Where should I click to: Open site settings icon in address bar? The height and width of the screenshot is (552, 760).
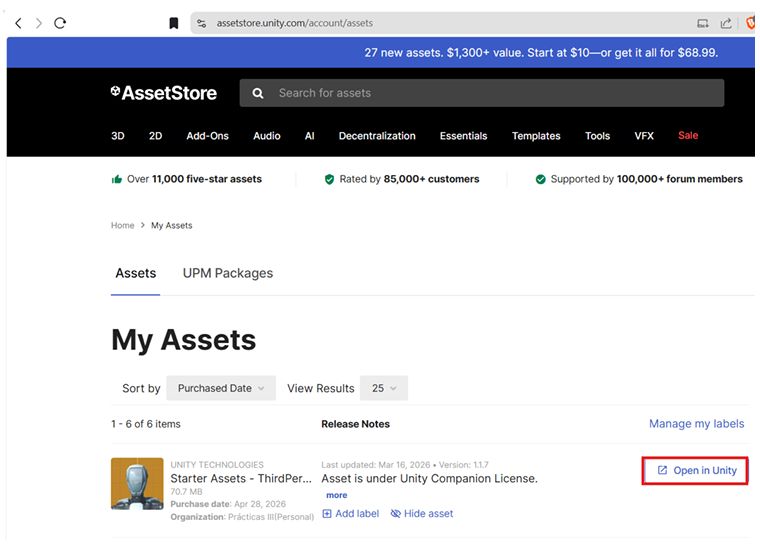(202, 23)
